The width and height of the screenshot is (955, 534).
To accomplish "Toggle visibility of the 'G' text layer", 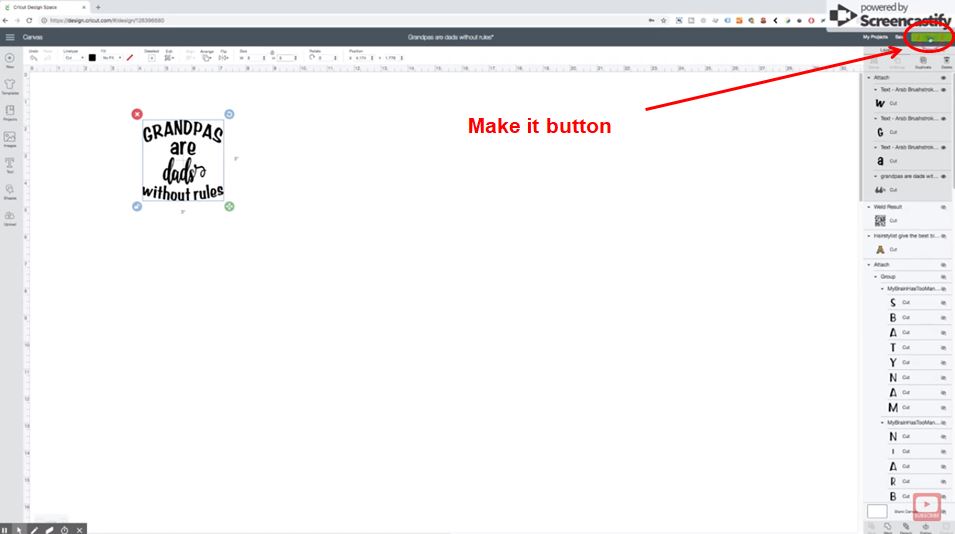I will click(943, 118).
